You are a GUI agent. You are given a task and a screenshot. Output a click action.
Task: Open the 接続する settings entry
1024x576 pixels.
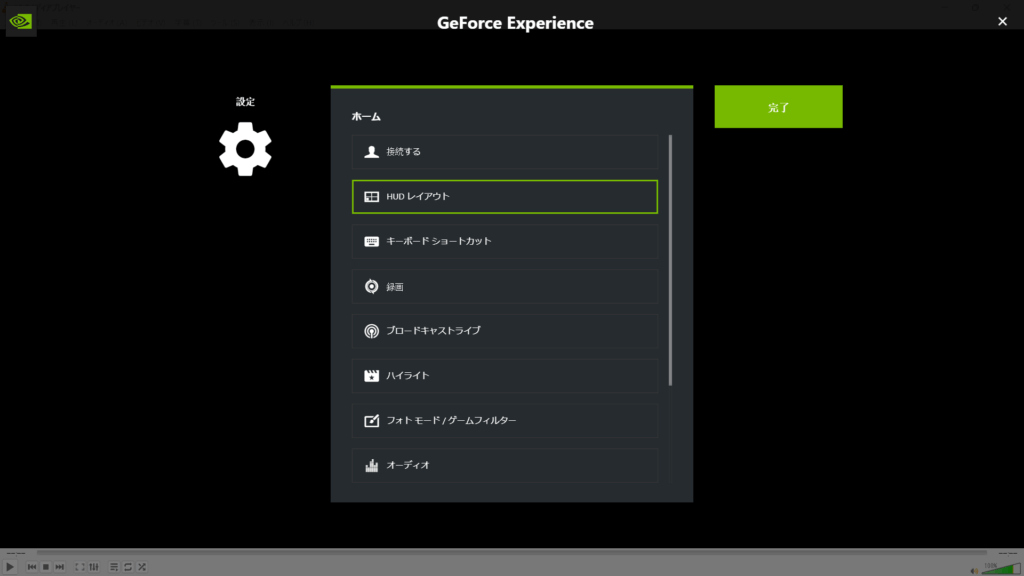tap(504, 152)
